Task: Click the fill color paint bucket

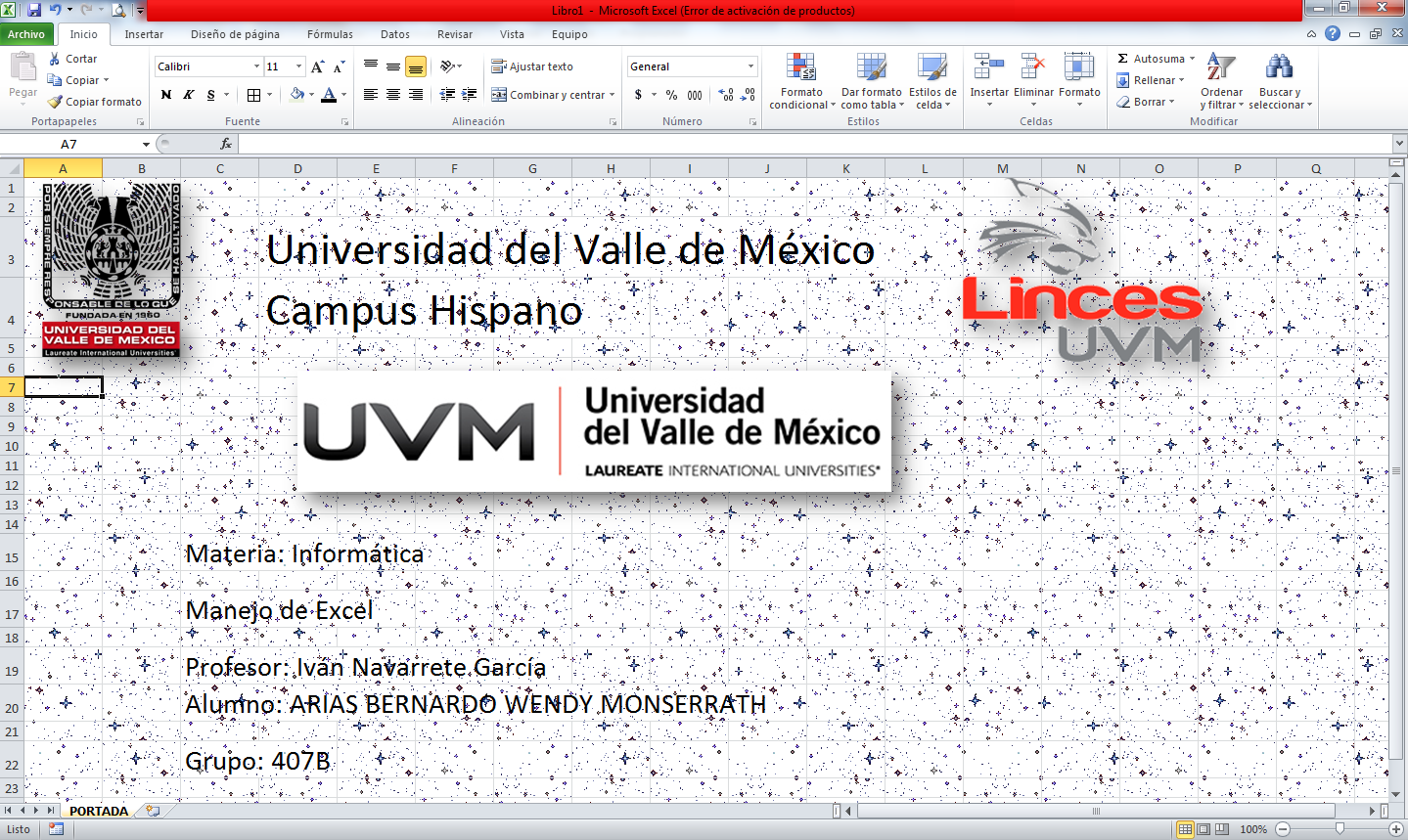Action: pyautogui.click(x=297, y=95)
